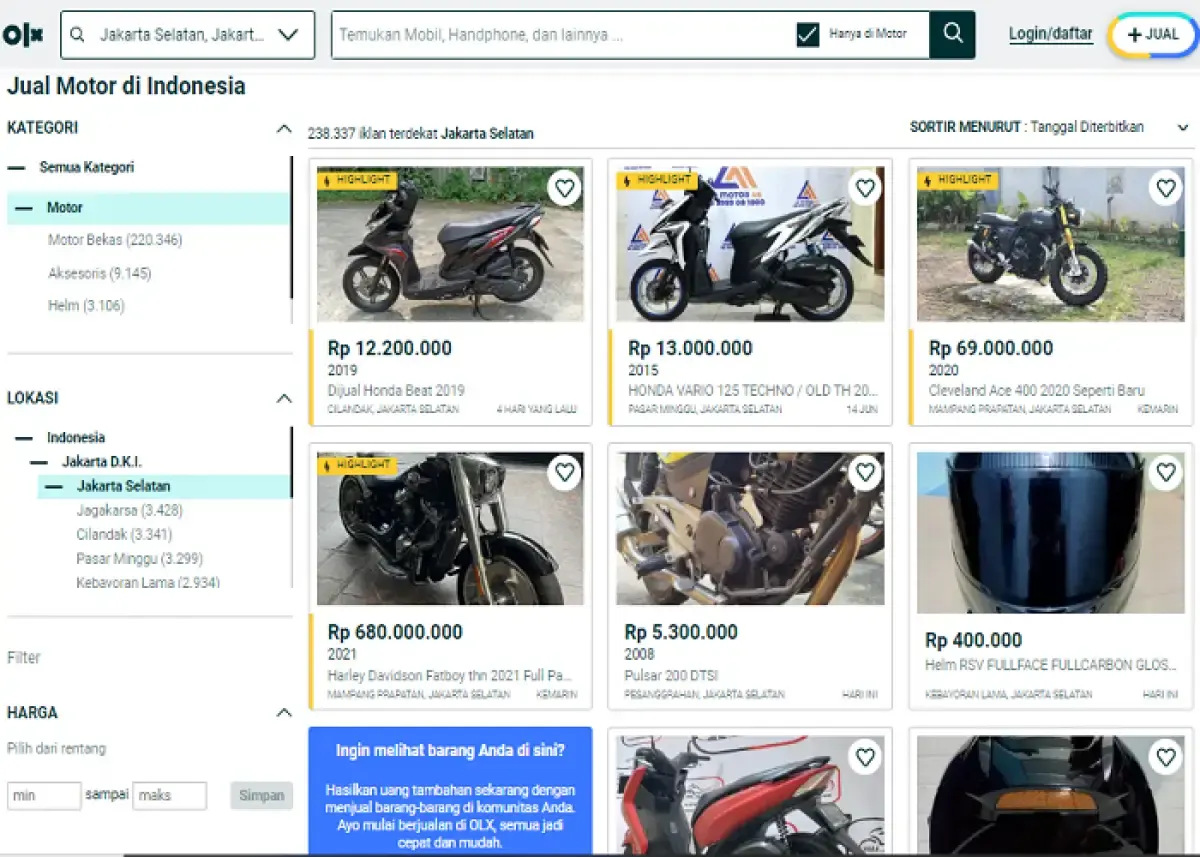Open Honda Beat 2019 photo

[x=450, y=244]
